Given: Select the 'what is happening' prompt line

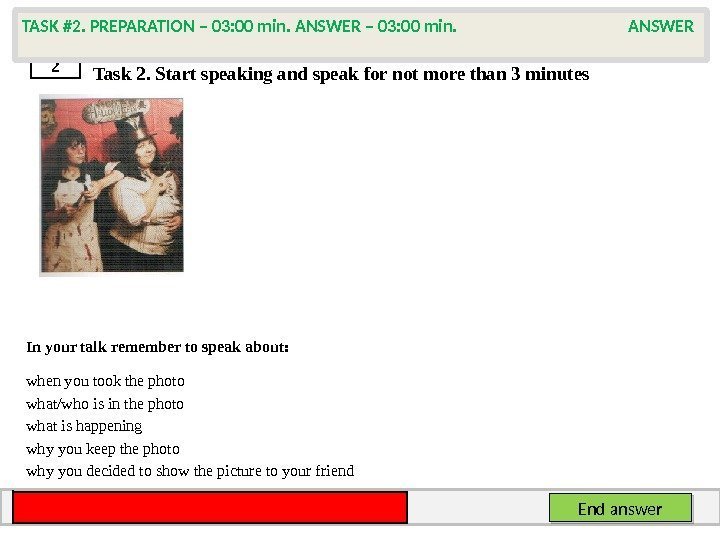Looking at the screenshot, I should click(84, 426).
